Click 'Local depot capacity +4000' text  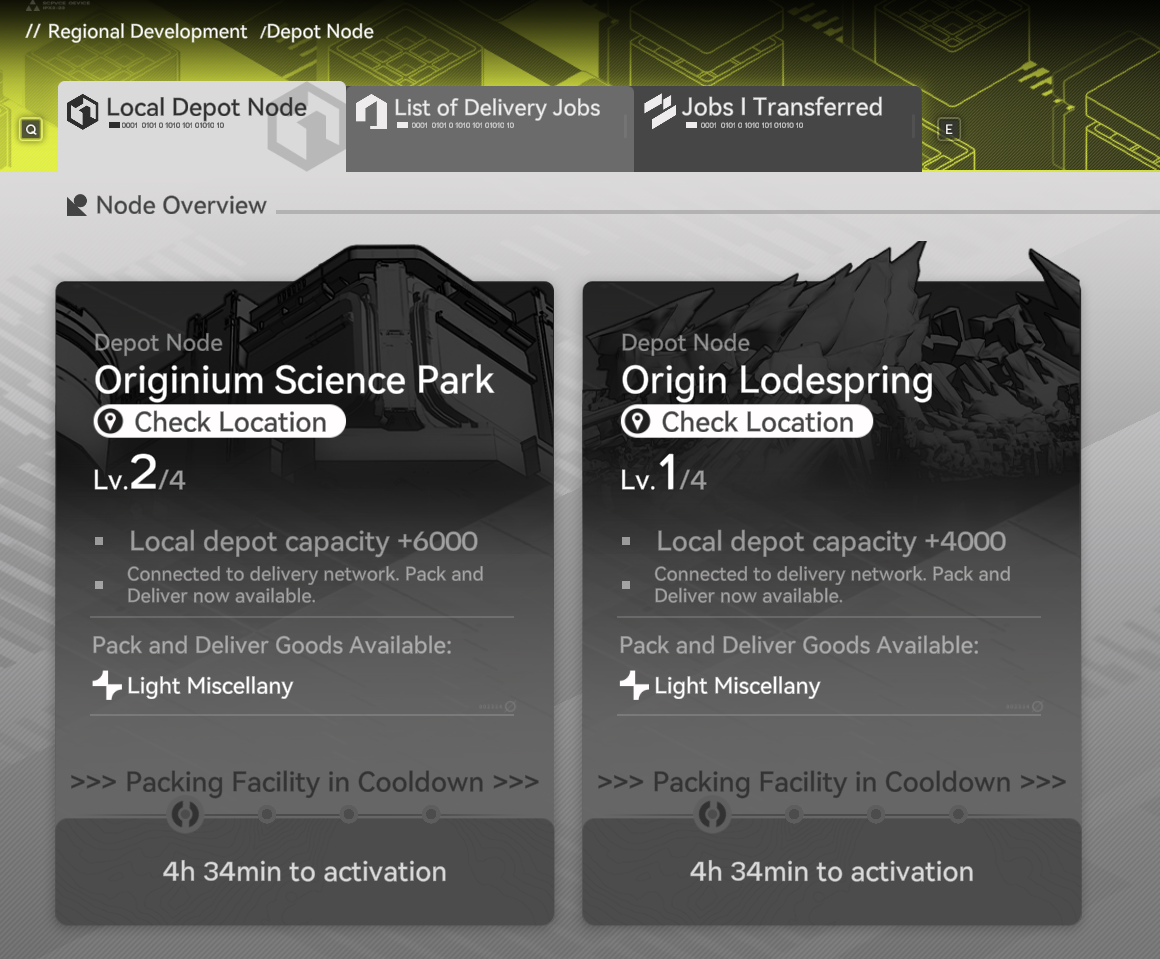click(x=831, y=542)
